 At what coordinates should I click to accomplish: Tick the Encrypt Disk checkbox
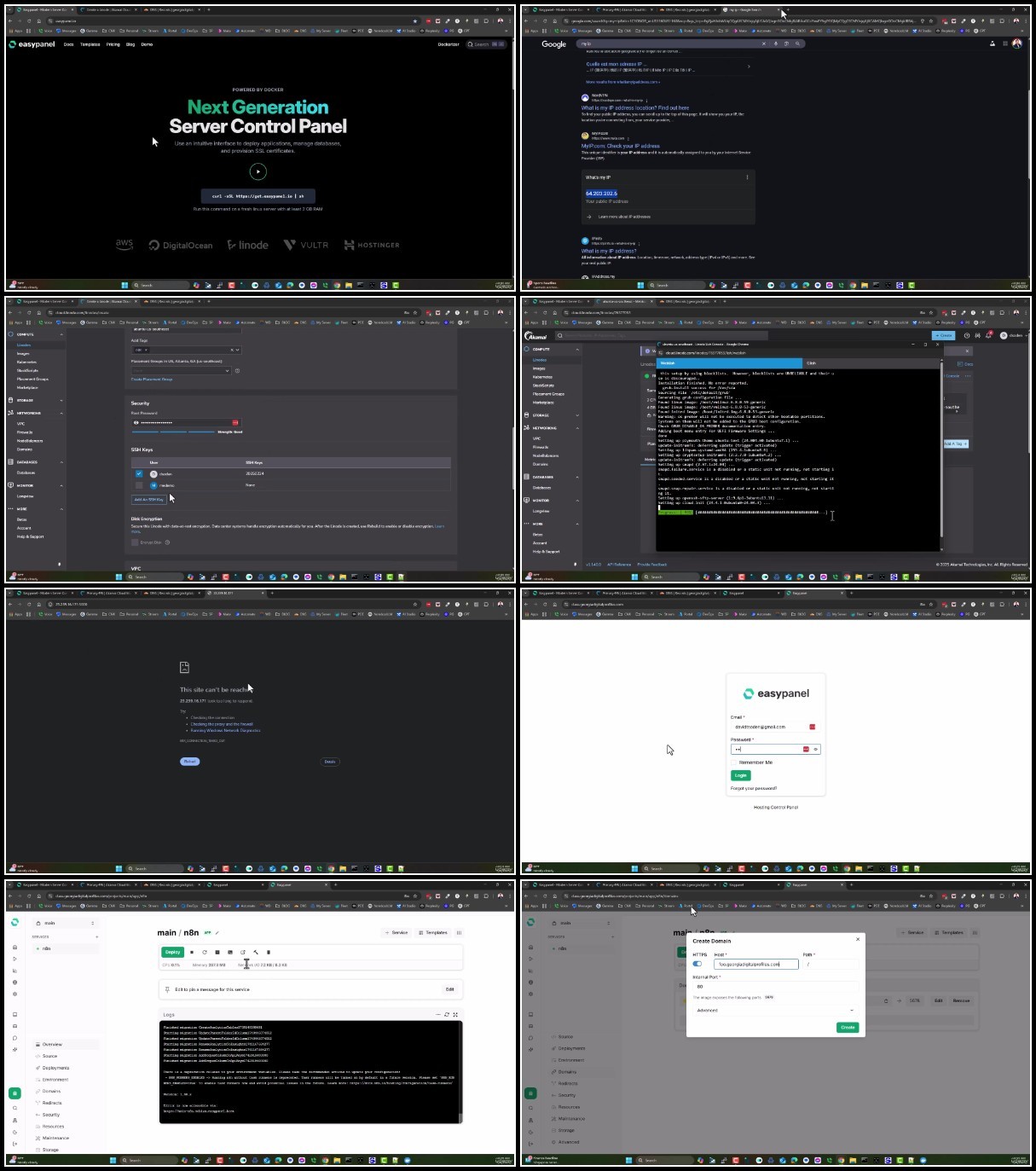[135, 542]
